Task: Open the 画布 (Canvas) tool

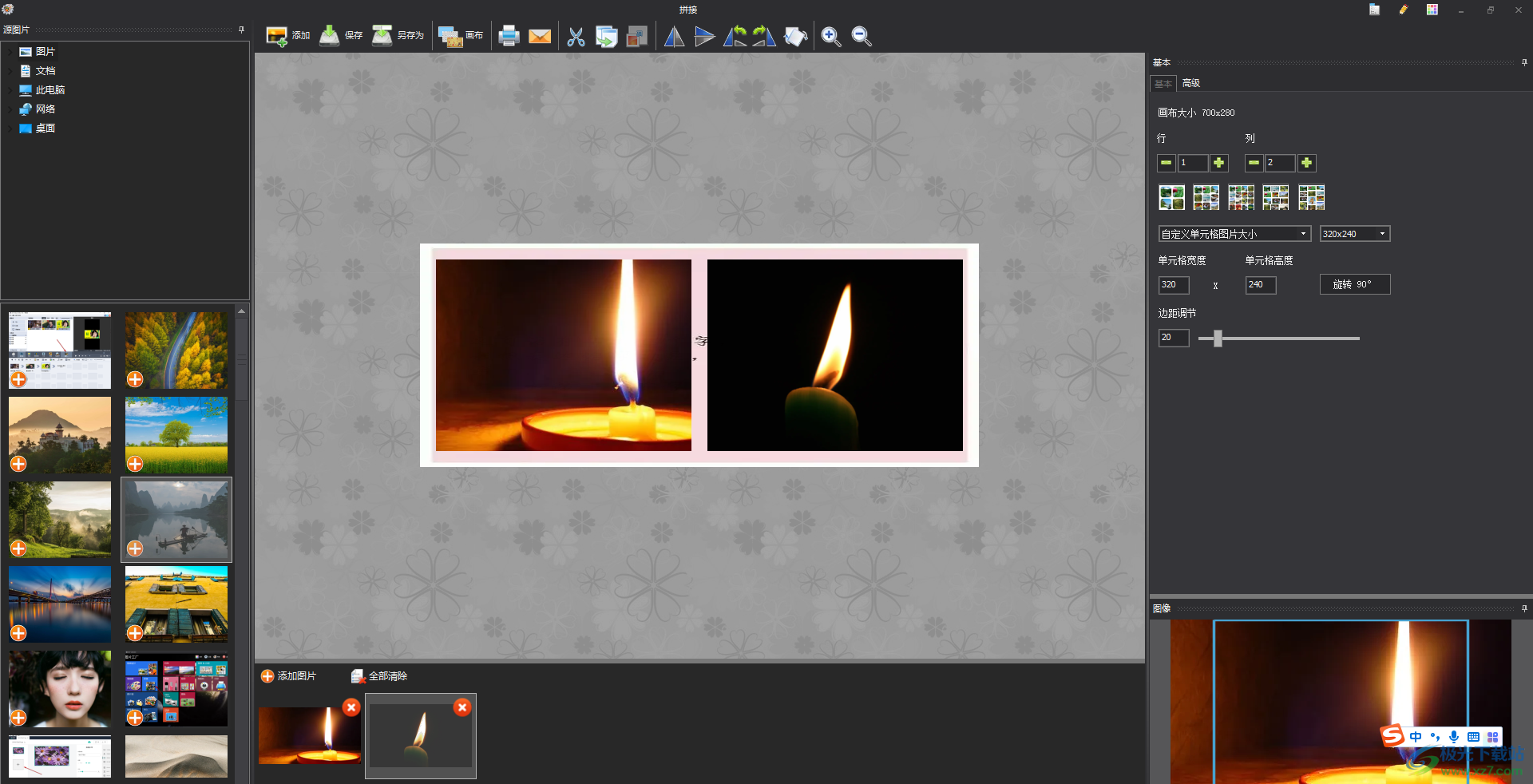Action: pyautogui.click(x=461, y=36)
